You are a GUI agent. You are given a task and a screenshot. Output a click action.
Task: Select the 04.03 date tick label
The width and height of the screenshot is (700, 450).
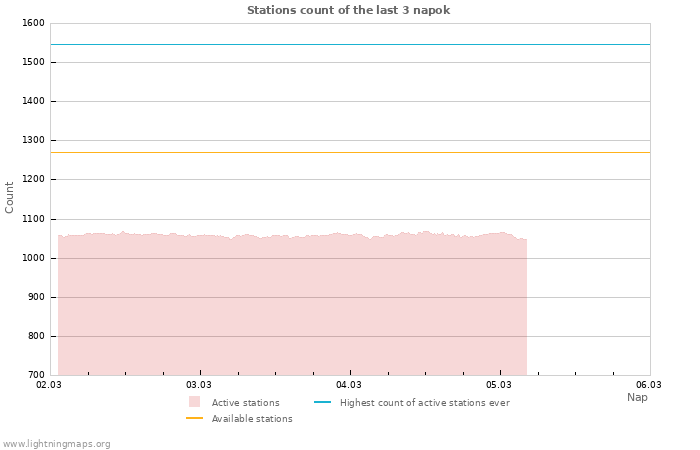point(349,384)
